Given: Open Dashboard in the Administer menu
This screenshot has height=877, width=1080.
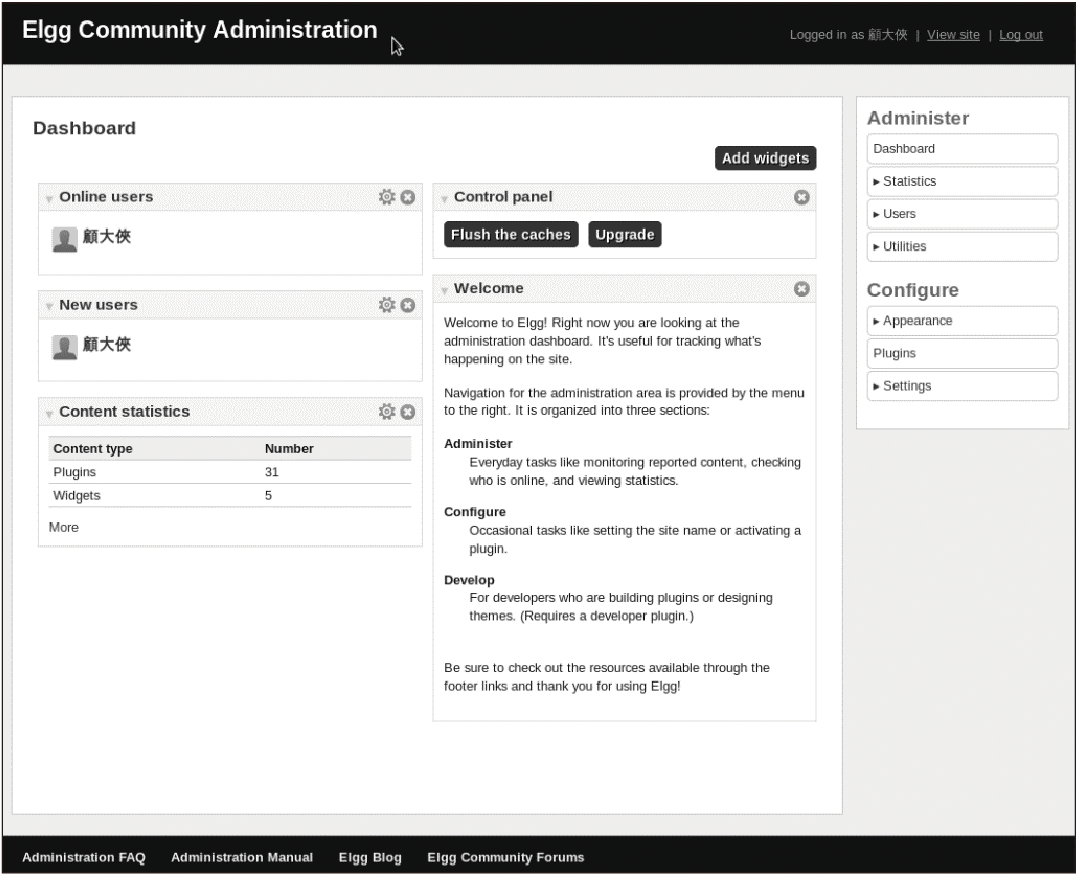Looking at the screenshot, I should click(x=962, y=149).
